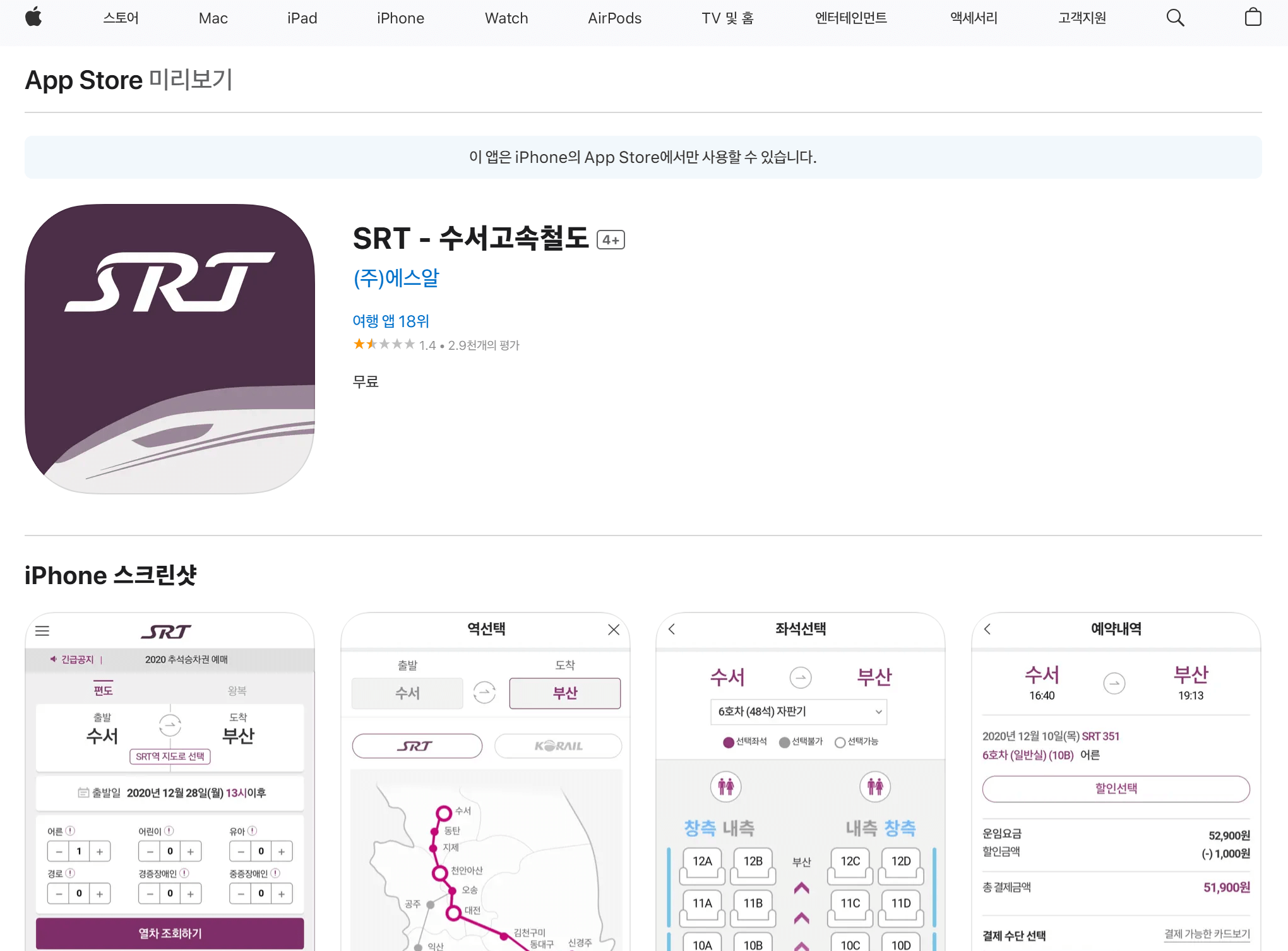Click the station swap arrows on the 역선택 screen

click(x=484, y=693)
